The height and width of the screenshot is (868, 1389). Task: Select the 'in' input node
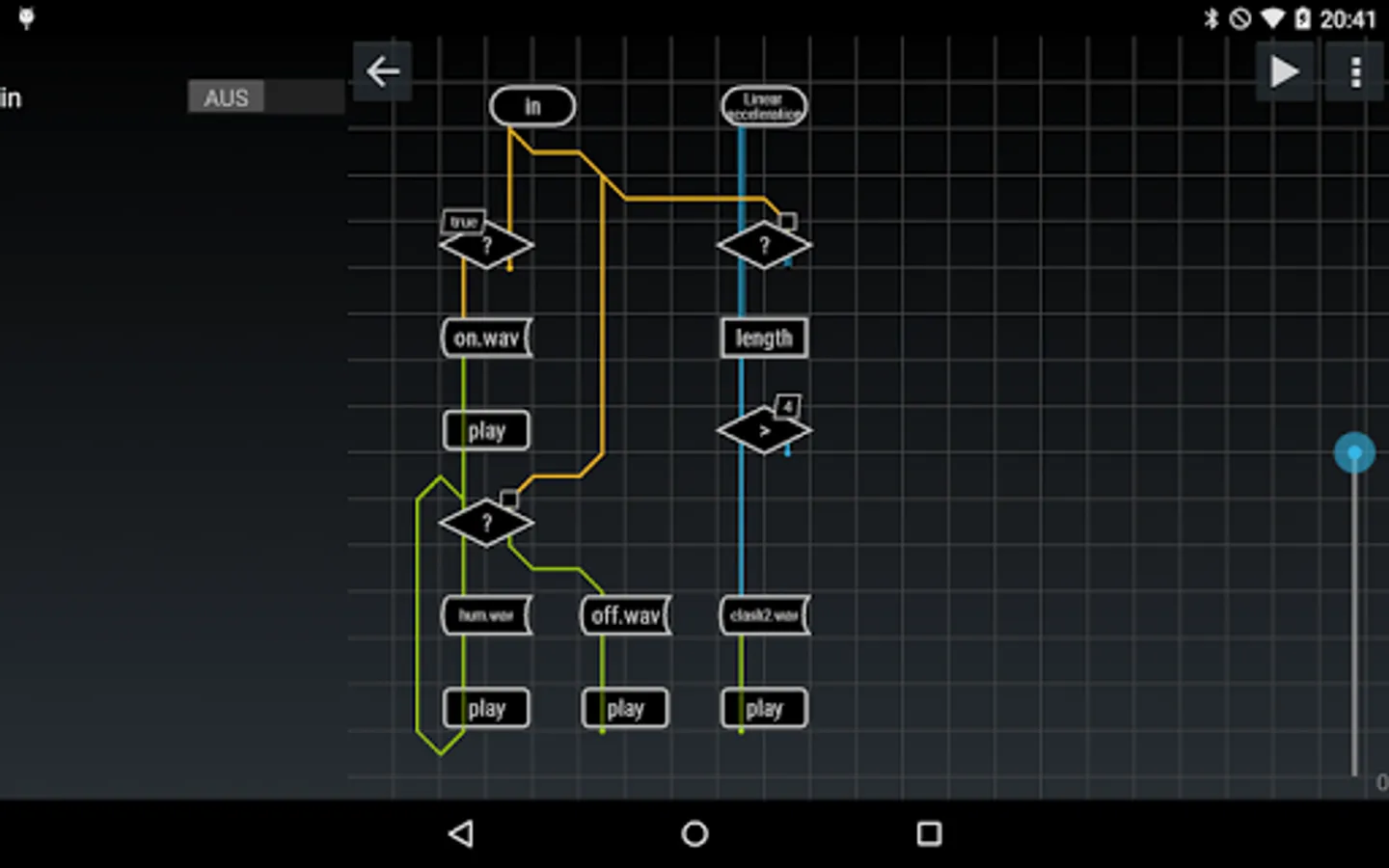(532, 106)
